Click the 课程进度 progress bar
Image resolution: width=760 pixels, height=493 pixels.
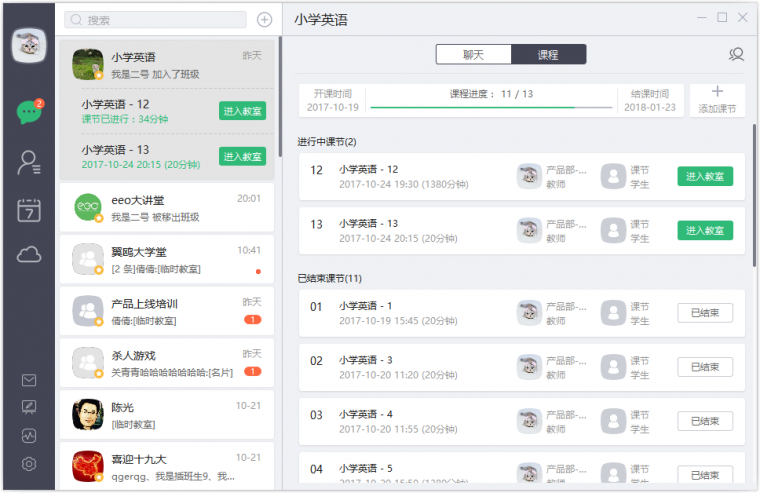click(491, 107)
